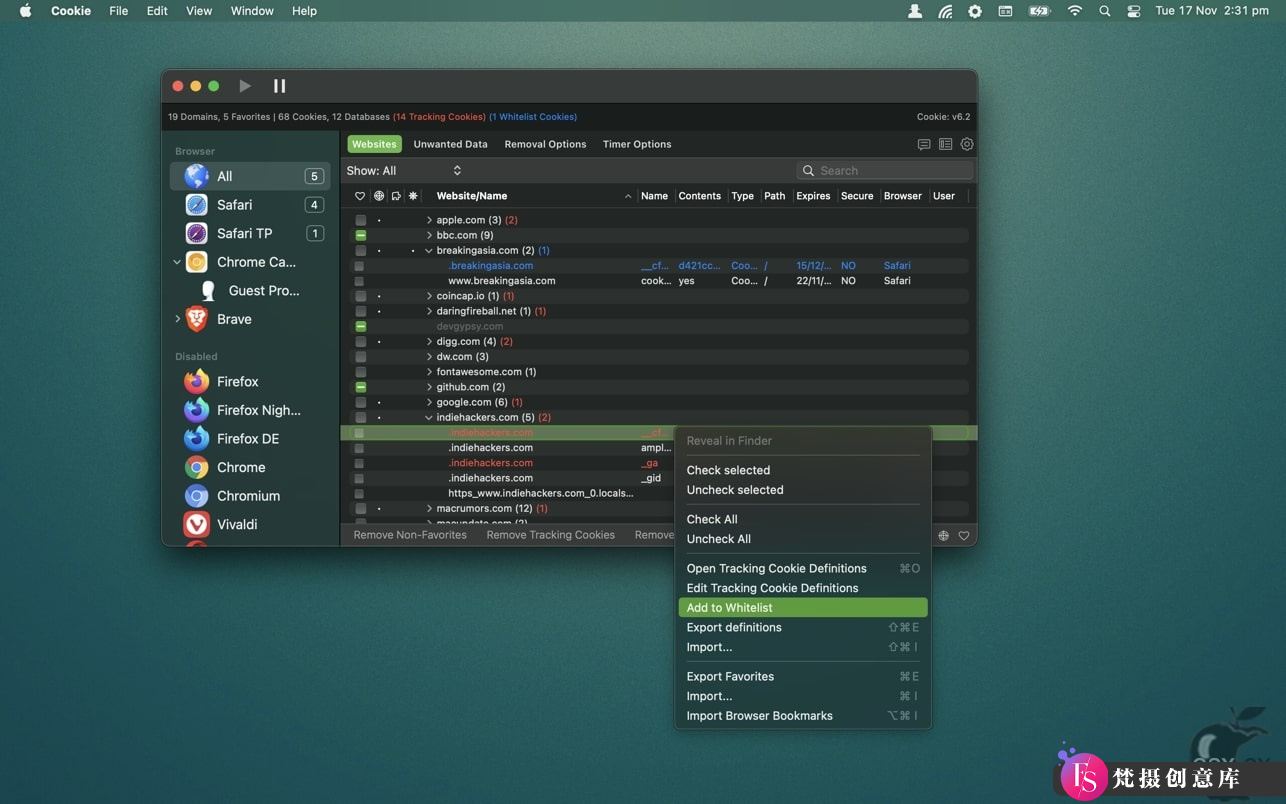Open the comment bubble icon in tab bar
Viewport: 1286px width, 804px height.
924,144
